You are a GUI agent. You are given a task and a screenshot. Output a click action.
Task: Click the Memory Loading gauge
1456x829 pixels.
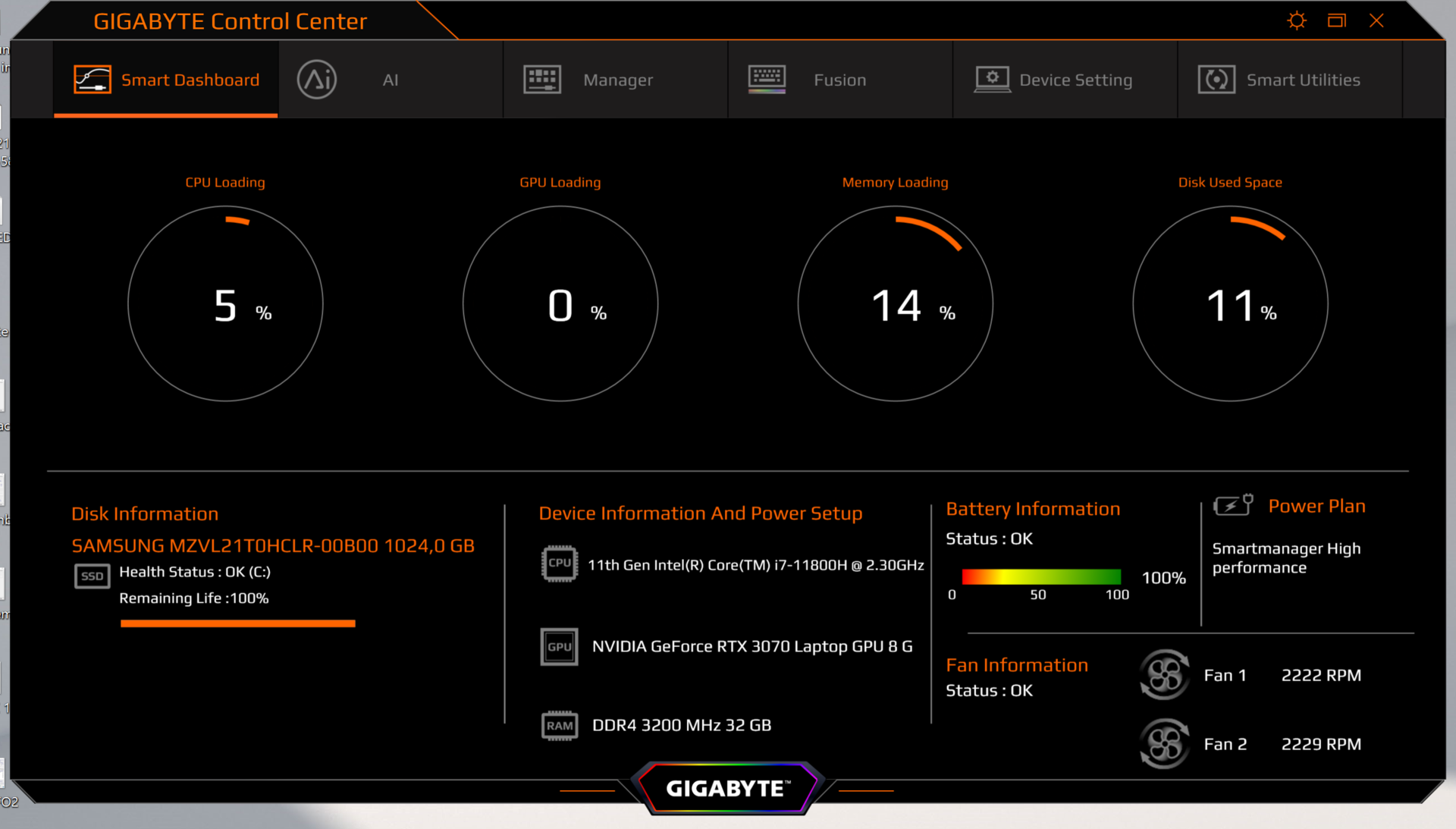point(896,303)
